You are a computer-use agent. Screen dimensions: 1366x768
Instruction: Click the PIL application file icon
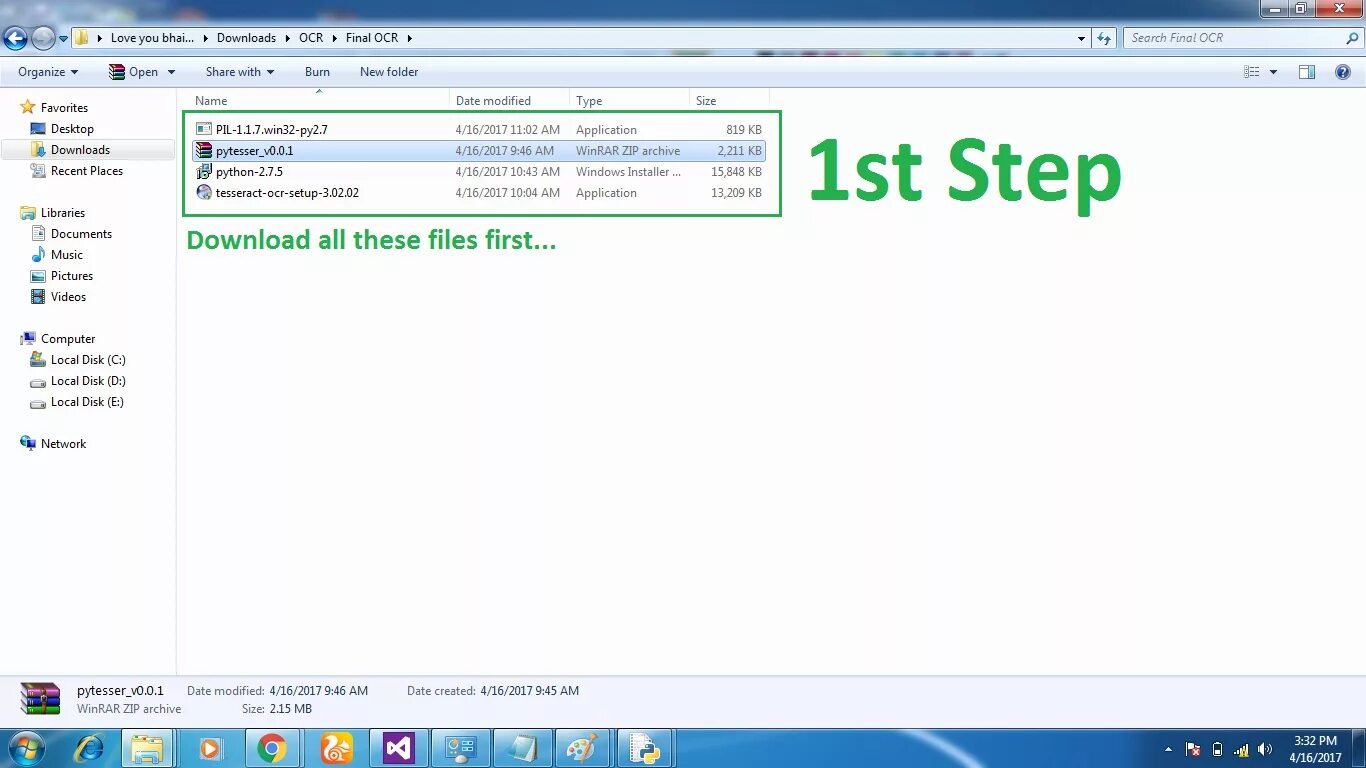tap(204, 130)
